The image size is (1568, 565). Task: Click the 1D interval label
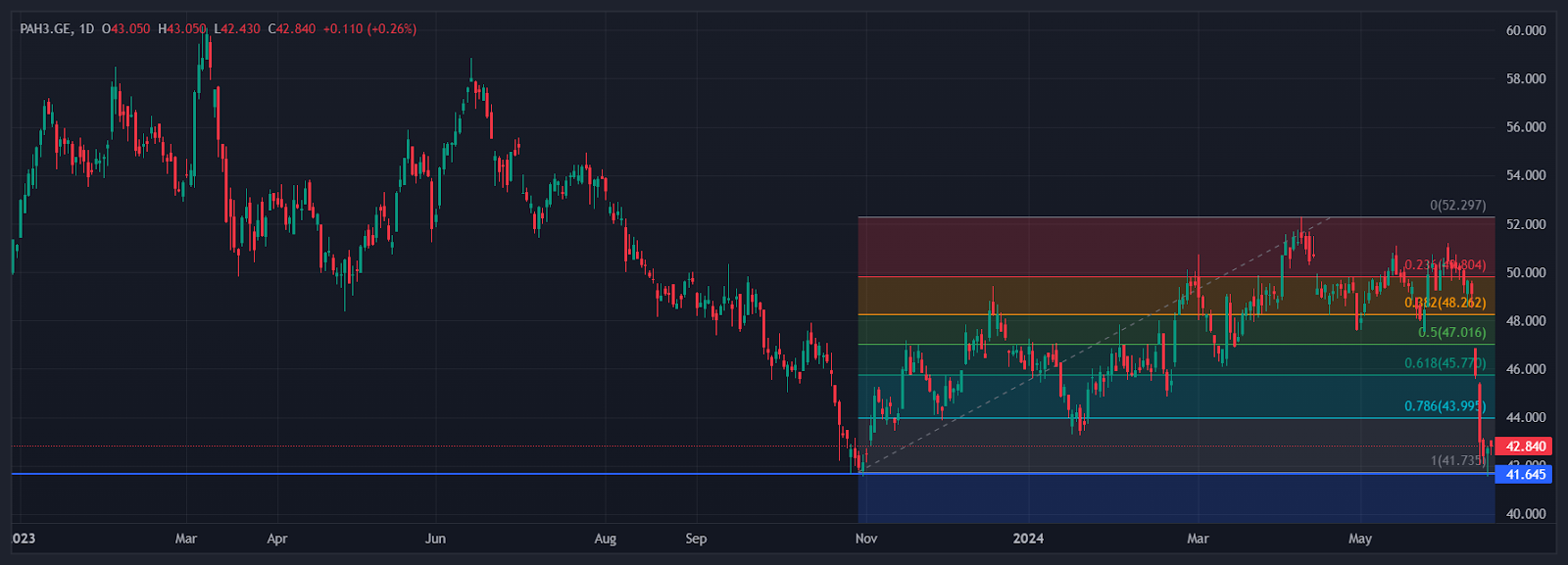click(86, 29)
